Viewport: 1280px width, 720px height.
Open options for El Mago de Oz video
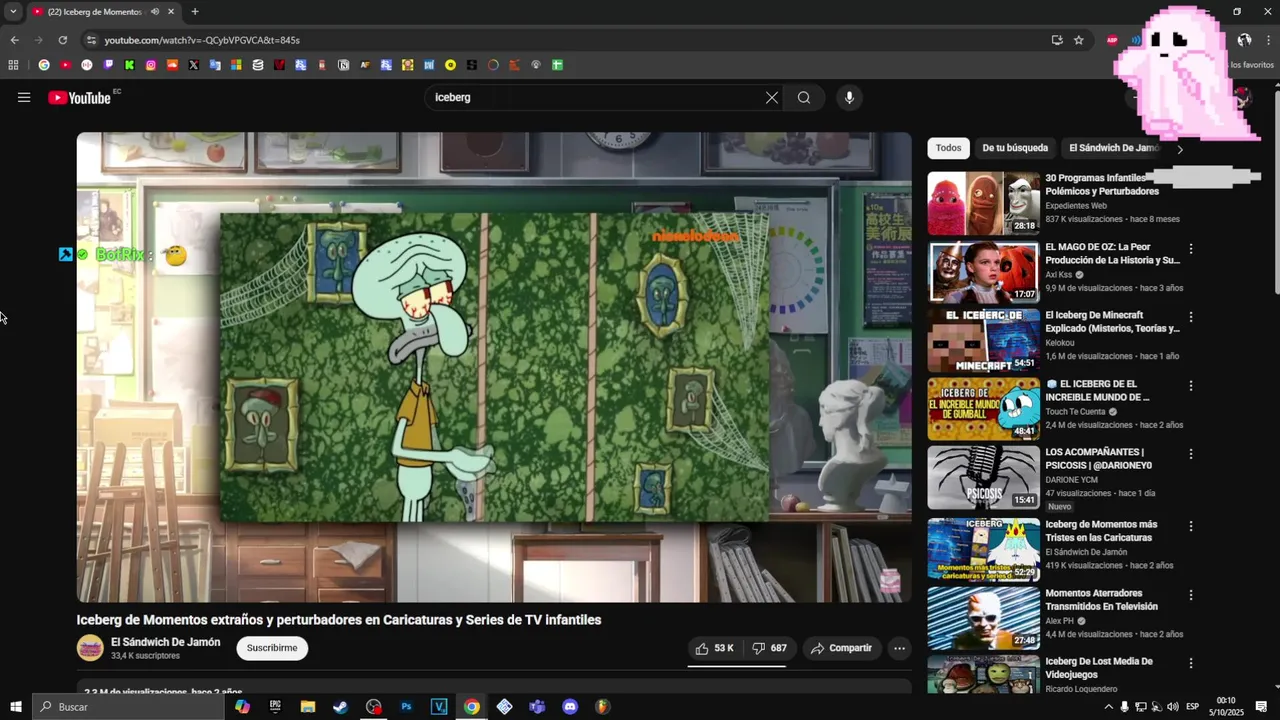(x=1190, y=249)
